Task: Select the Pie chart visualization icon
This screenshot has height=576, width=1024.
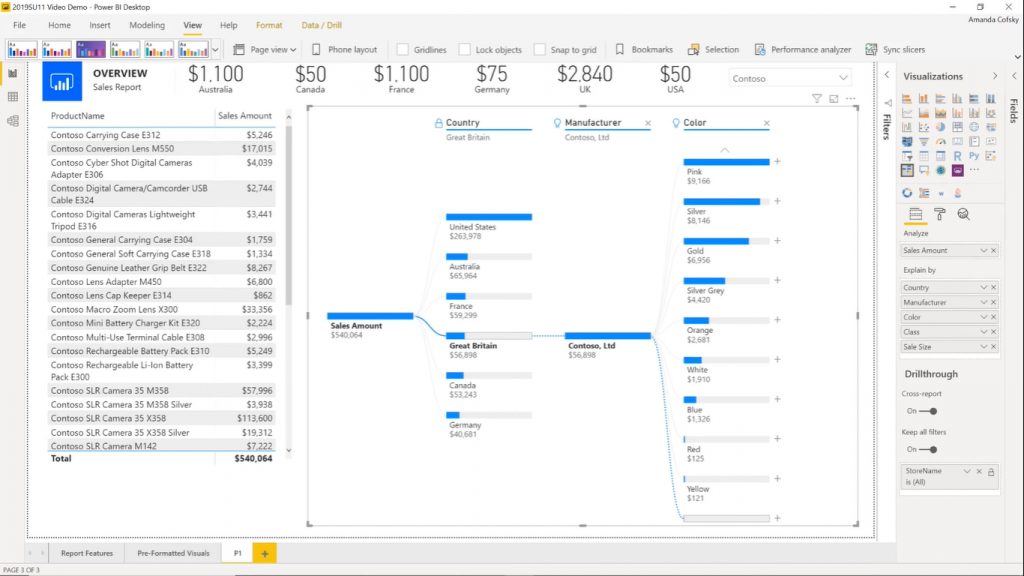Action: coord(938,127)
